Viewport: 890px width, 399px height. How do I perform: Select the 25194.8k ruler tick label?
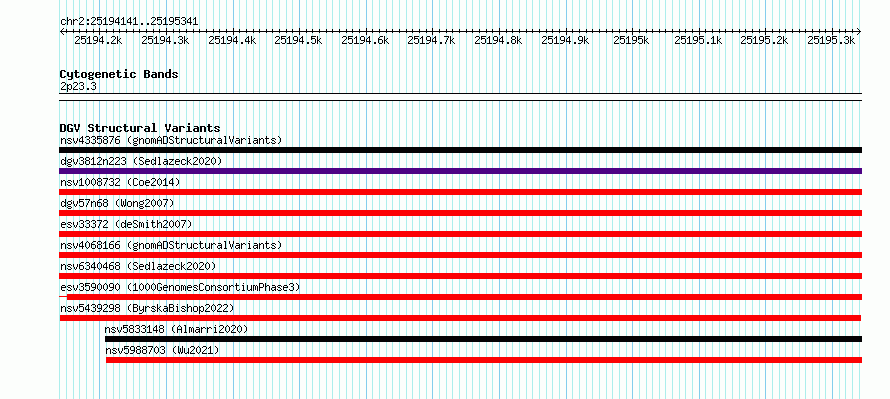498,40
